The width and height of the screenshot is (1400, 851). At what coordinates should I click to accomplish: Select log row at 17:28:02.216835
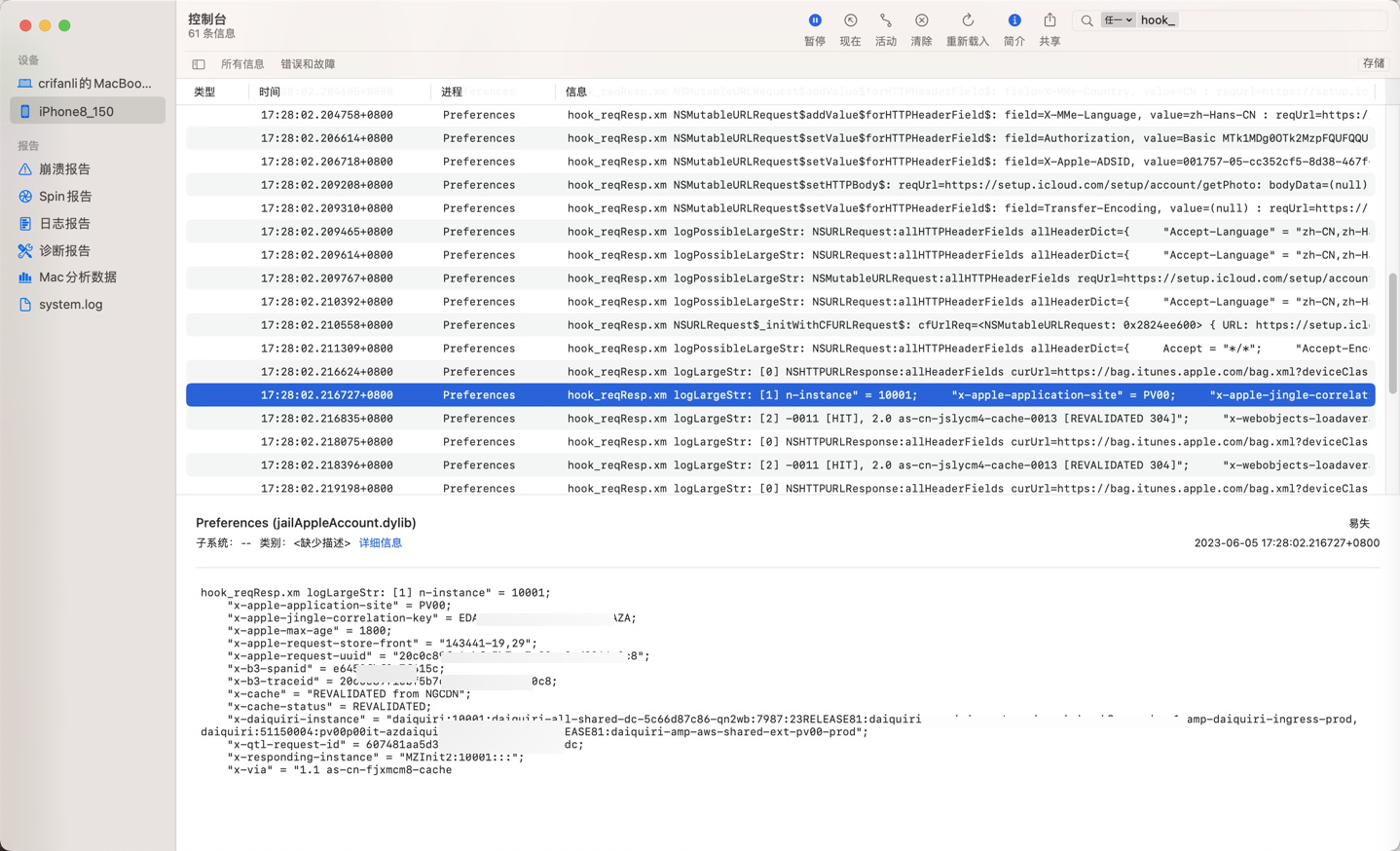(x=780, y=419)
